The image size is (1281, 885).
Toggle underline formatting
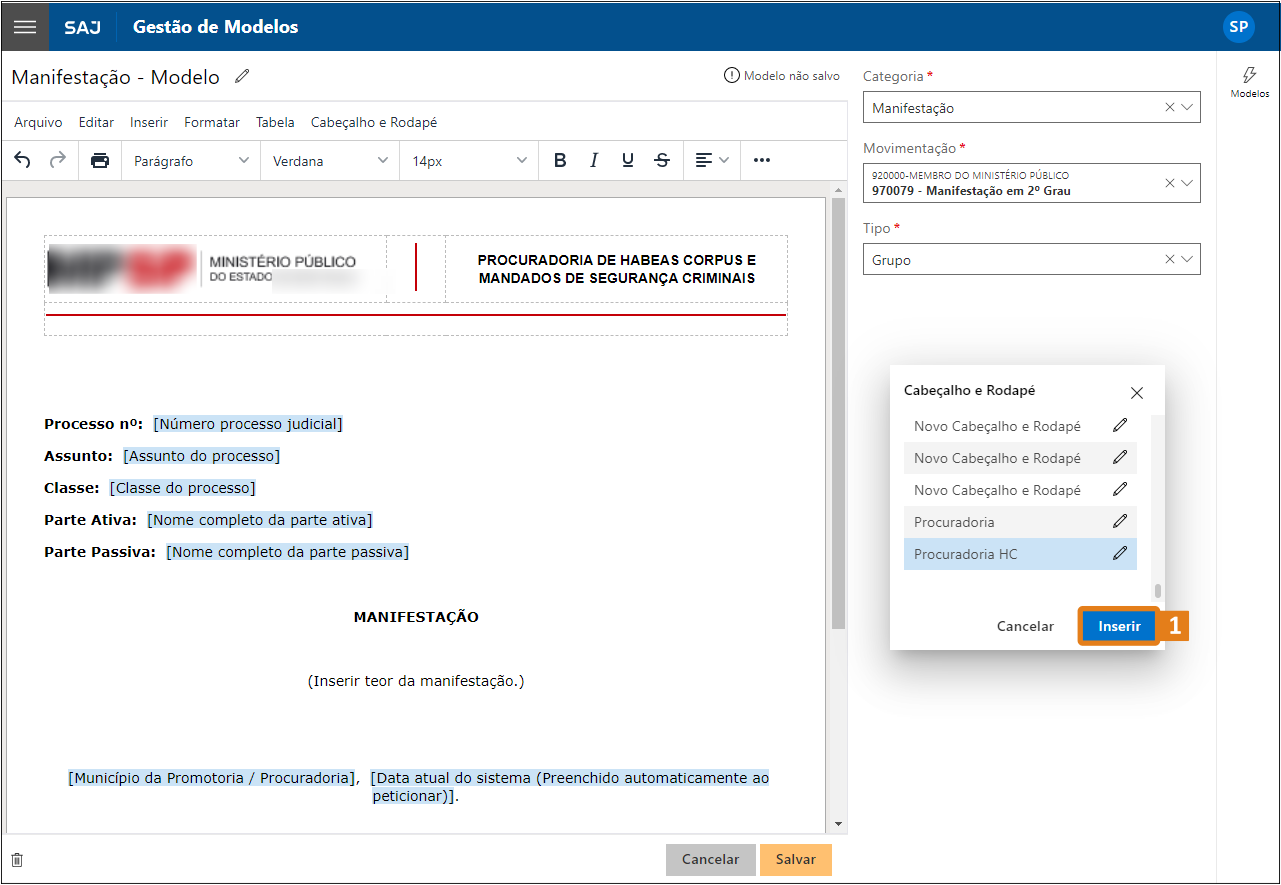point(628,160)
